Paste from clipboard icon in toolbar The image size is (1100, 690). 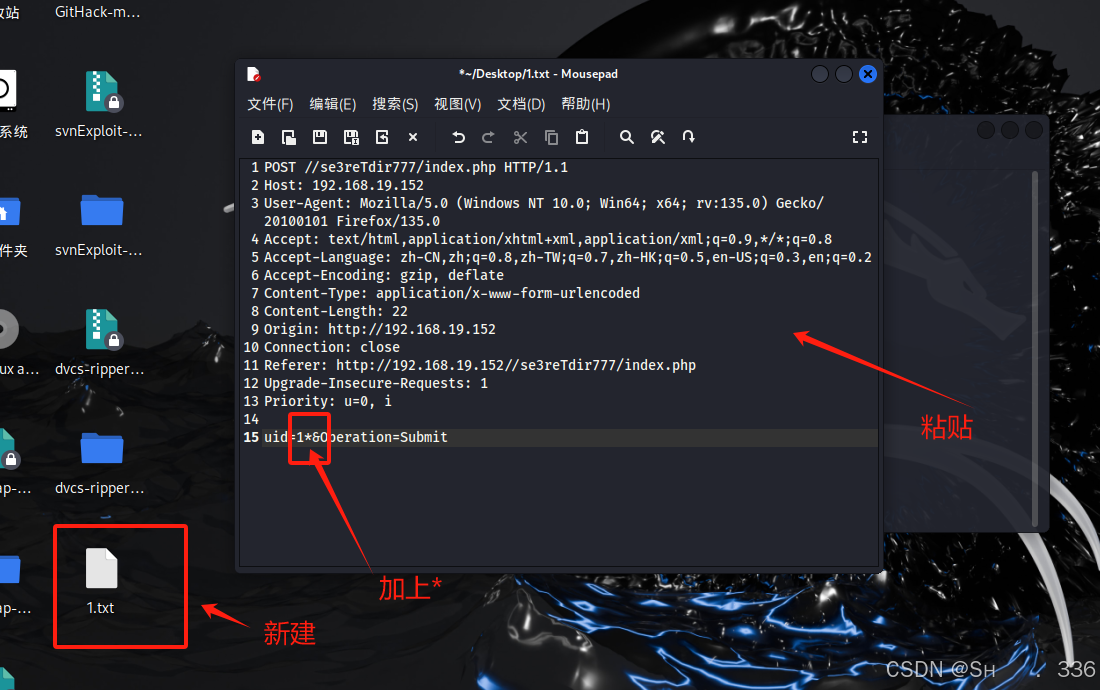582,137
